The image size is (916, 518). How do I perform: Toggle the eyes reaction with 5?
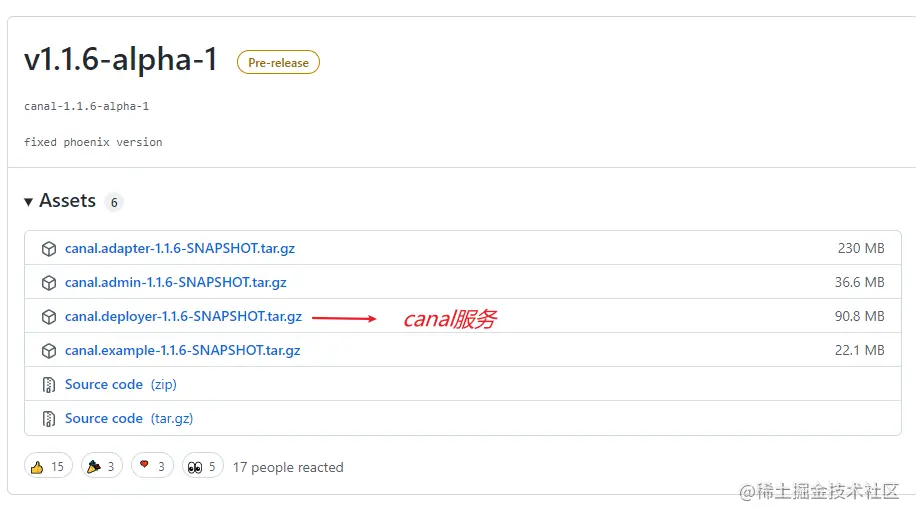202,466
